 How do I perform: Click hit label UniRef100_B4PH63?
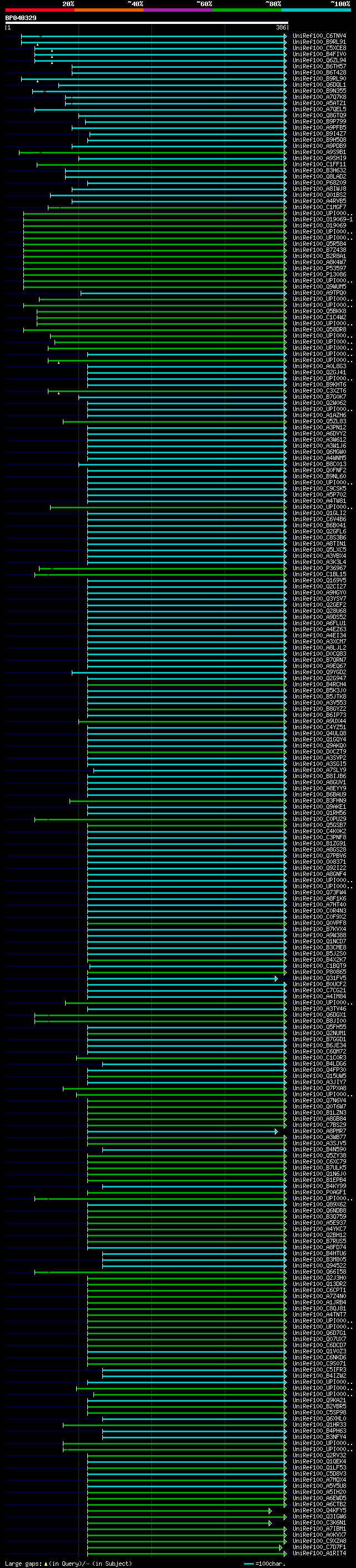[x=319, y=1431]
